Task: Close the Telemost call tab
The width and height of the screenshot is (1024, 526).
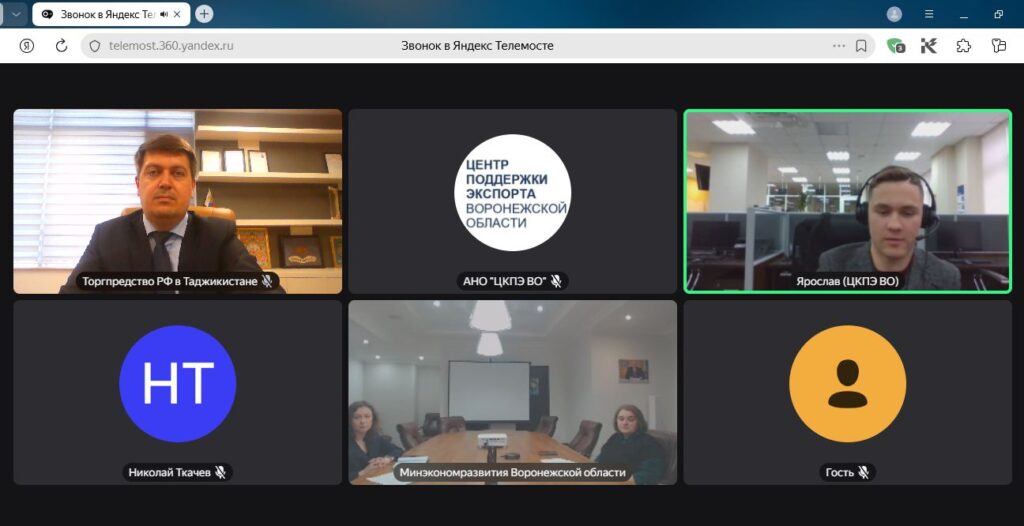Action: (179, 14)
